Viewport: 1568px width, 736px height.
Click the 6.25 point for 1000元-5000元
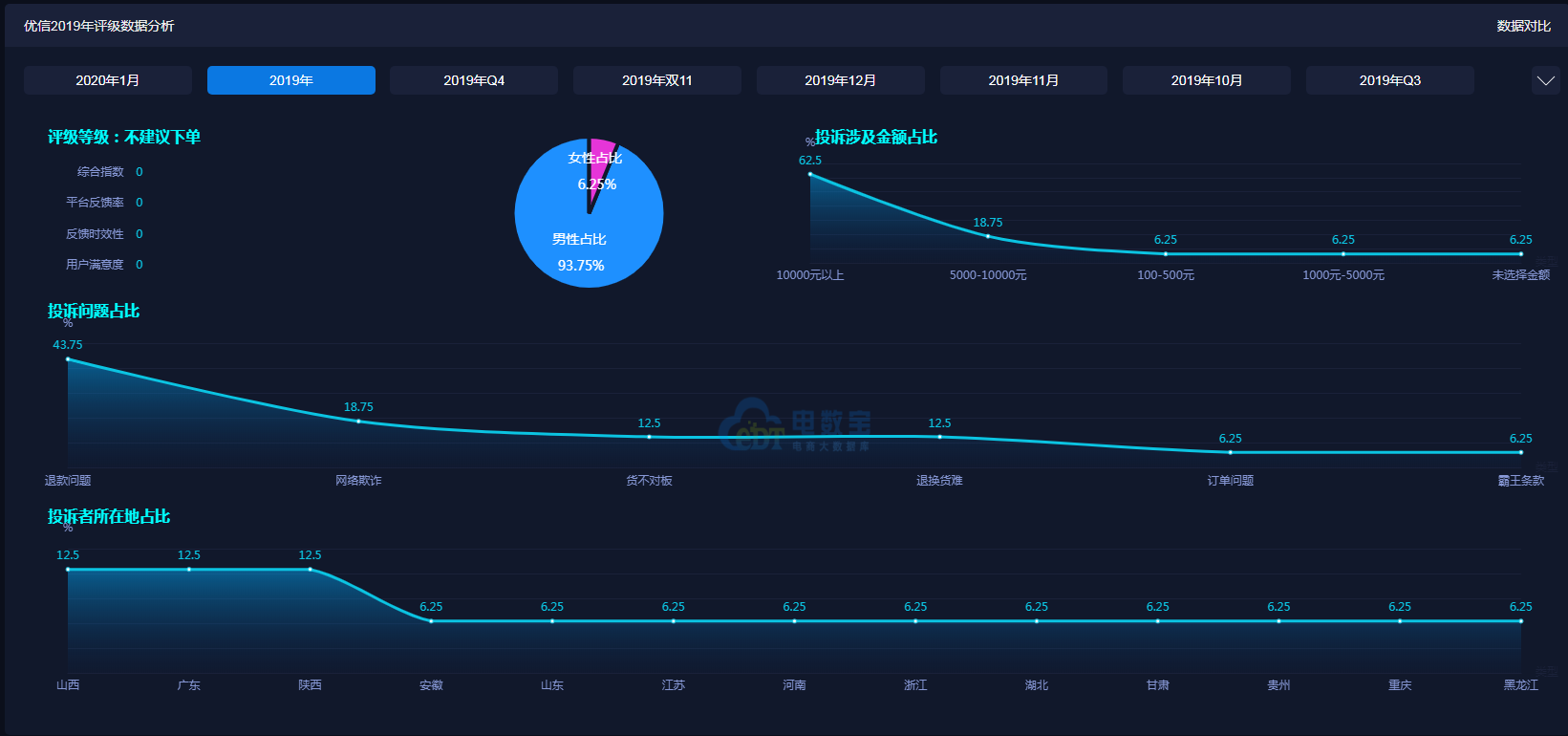[1343, 253]
